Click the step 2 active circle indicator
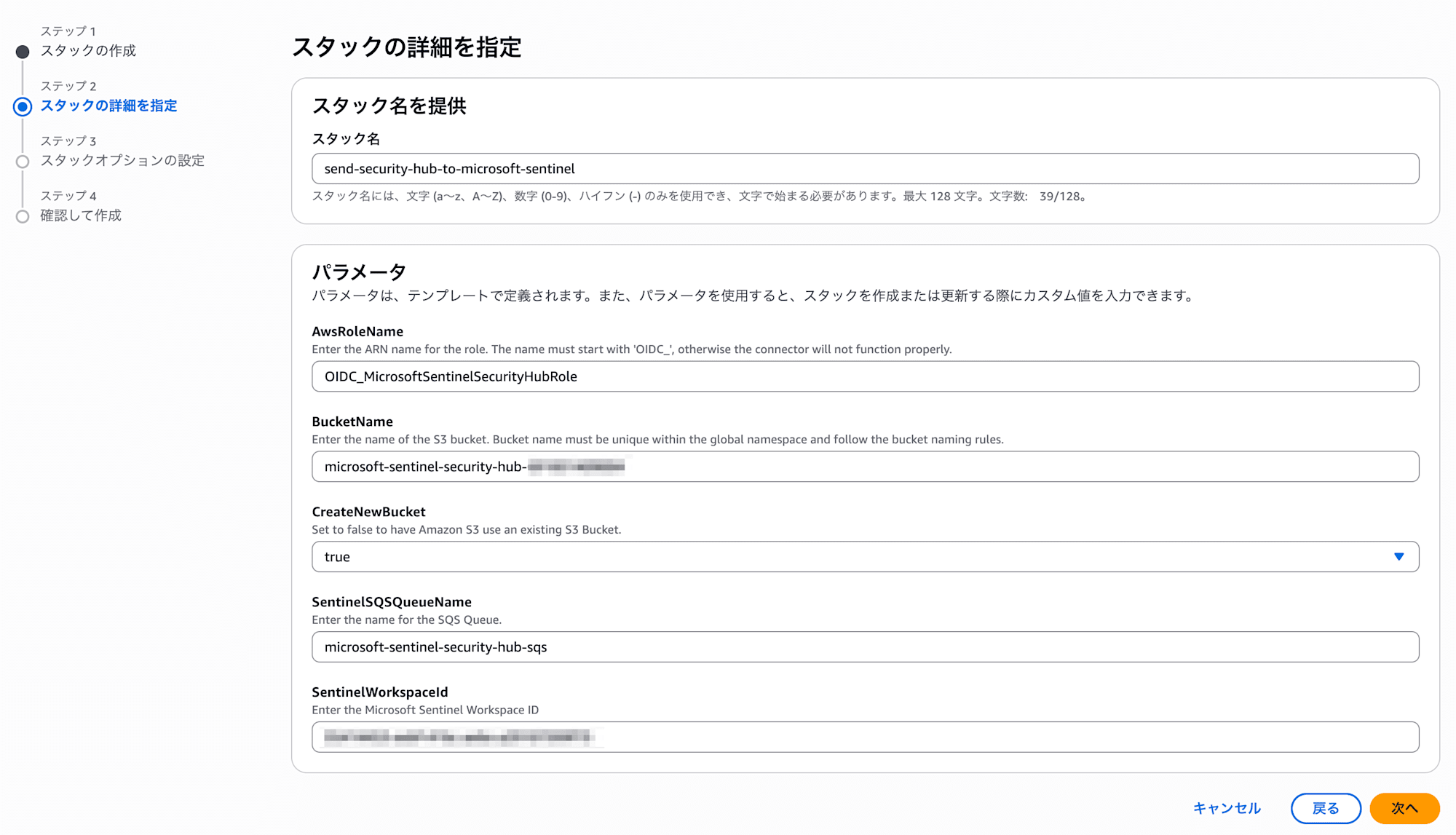This screenshot has height=835, width=1456. click(x=23, y=107)
